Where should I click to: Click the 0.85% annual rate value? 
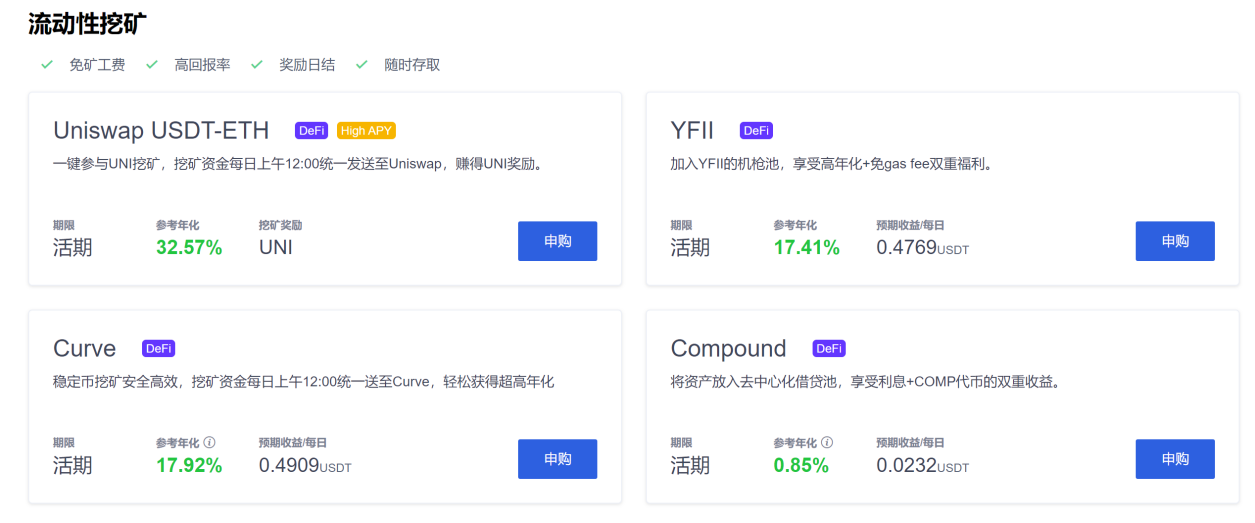801,465
